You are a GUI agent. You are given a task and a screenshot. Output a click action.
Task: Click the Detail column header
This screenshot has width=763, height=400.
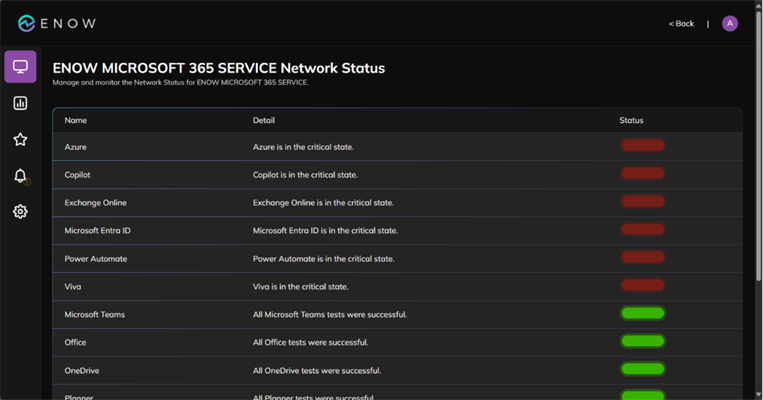pos(264,120)
